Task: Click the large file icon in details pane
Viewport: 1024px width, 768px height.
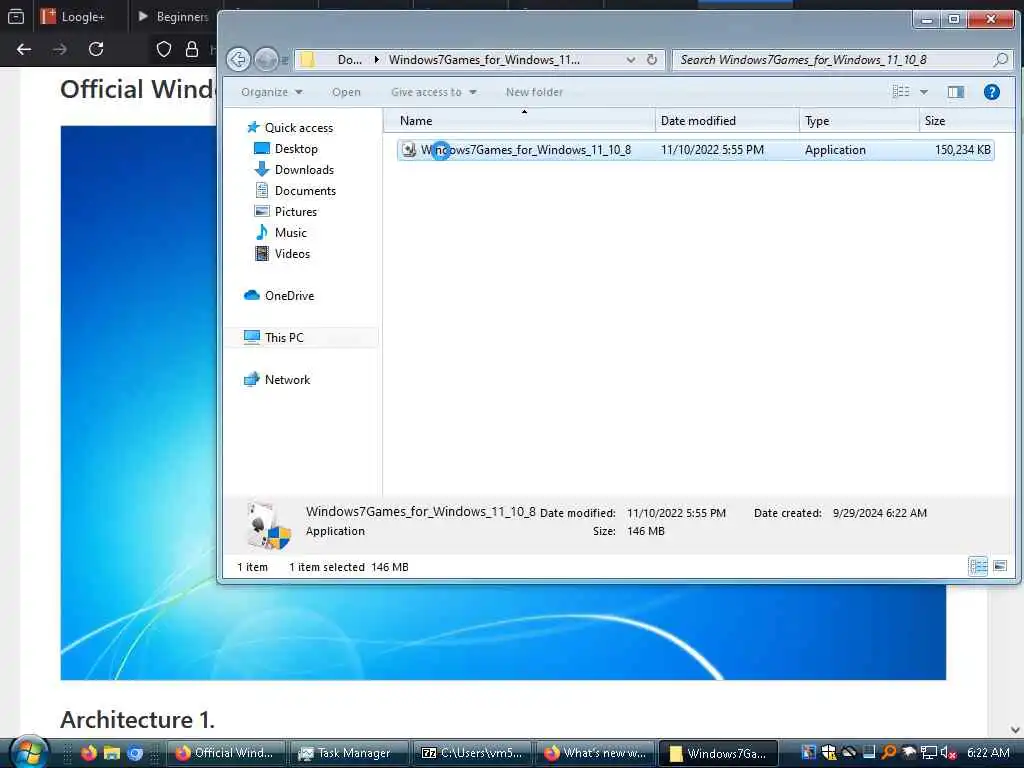Action: coord(268,525)
